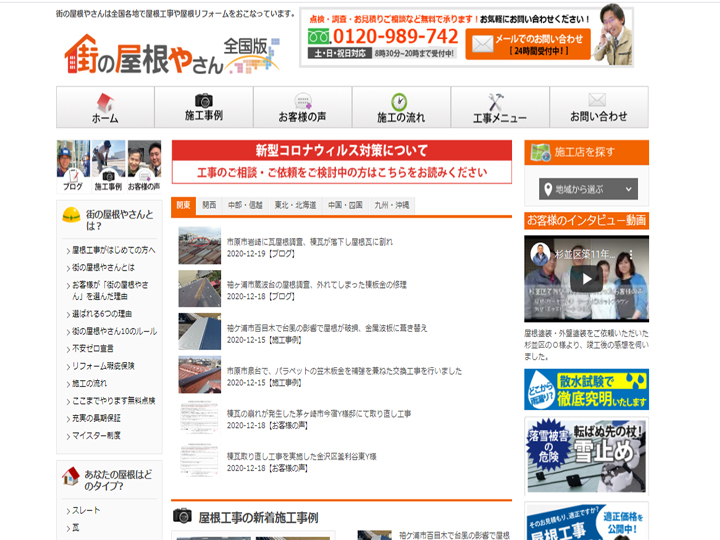Screen dimensions: 720x540
Task: Select the 中国・四国 region tab
Action: (345, 205)
